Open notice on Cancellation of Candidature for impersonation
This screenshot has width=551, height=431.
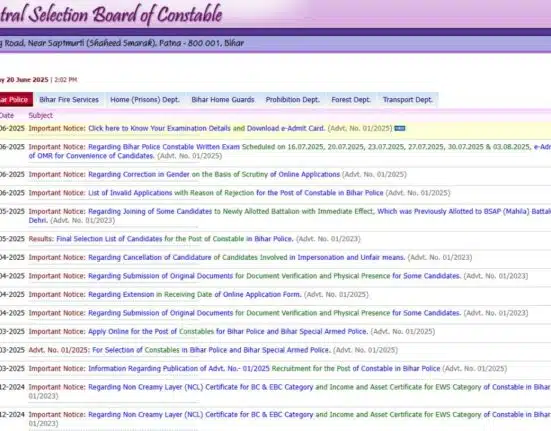247,257
